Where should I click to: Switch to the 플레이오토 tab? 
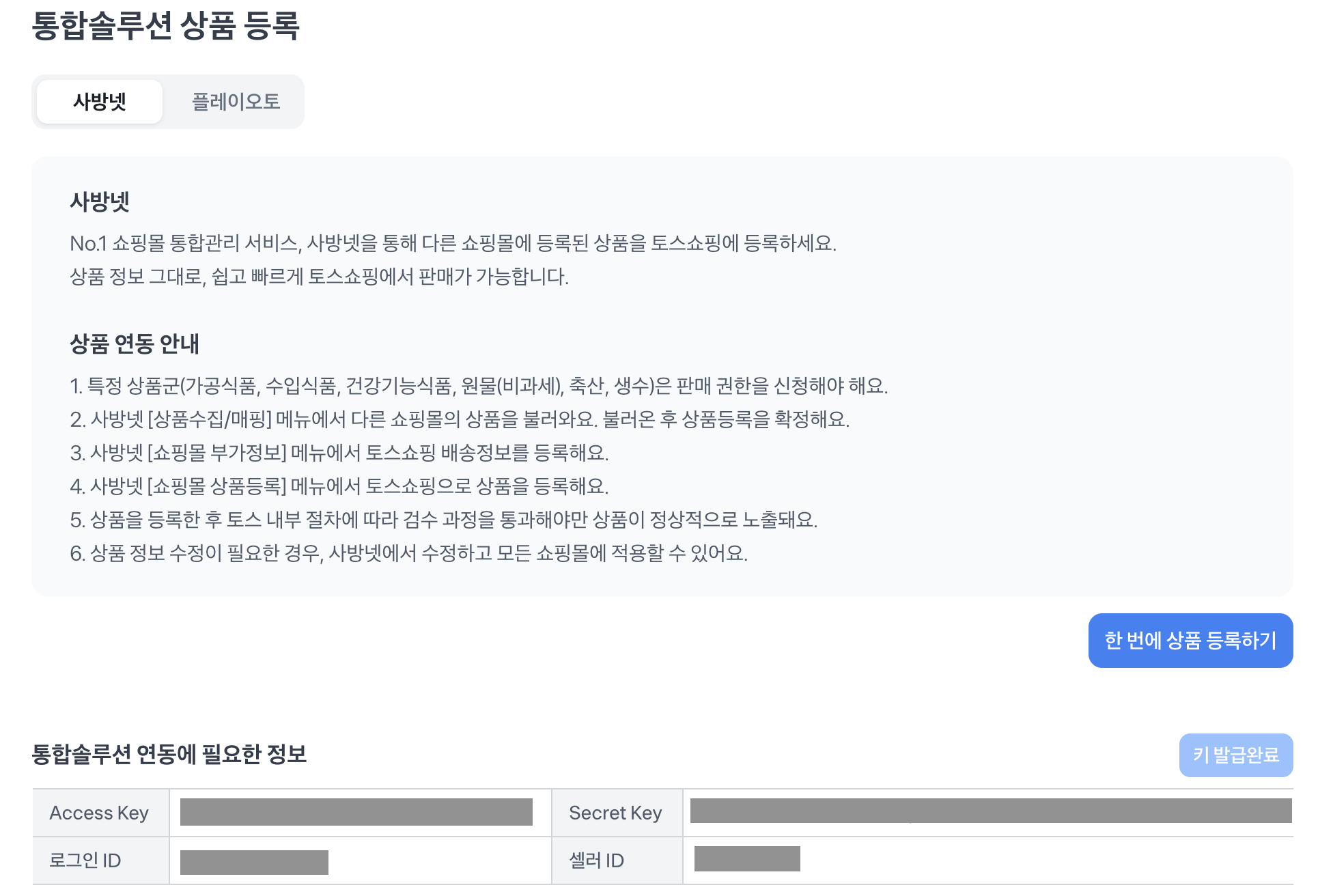(x=236, y=102)
